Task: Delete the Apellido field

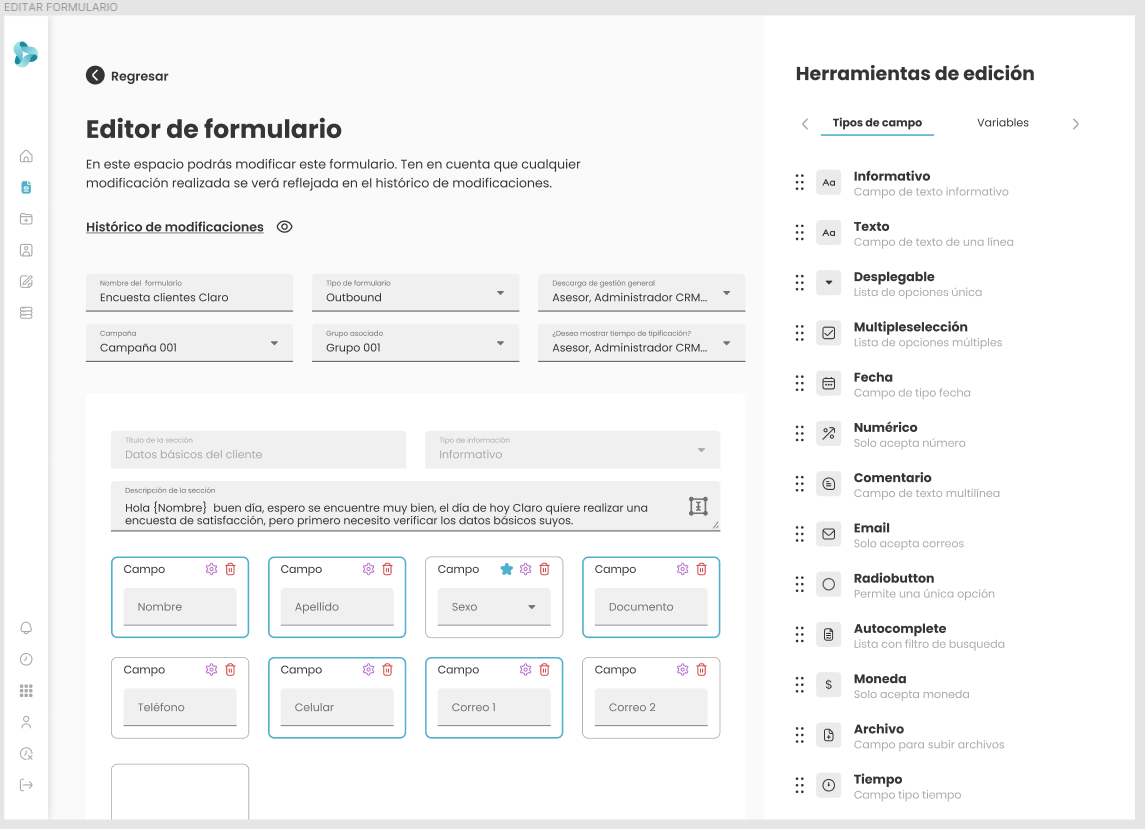Action: coord(388,569)
